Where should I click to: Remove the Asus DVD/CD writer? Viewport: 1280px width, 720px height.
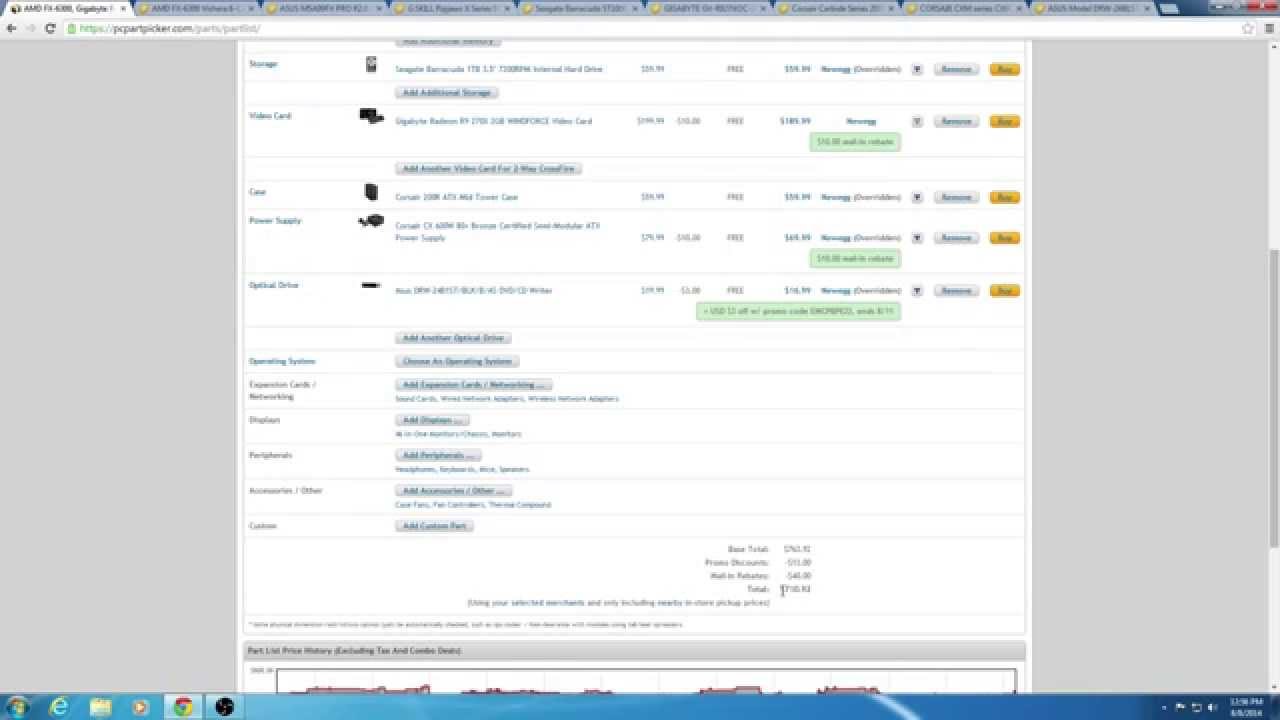click(x=956, y=290)
